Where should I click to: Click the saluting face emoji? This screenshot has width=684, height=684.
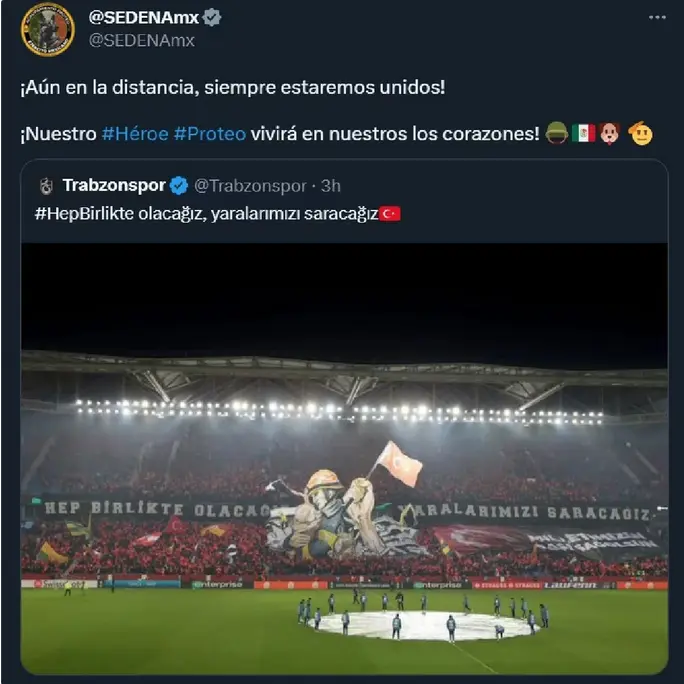click(x=640, y=133)
